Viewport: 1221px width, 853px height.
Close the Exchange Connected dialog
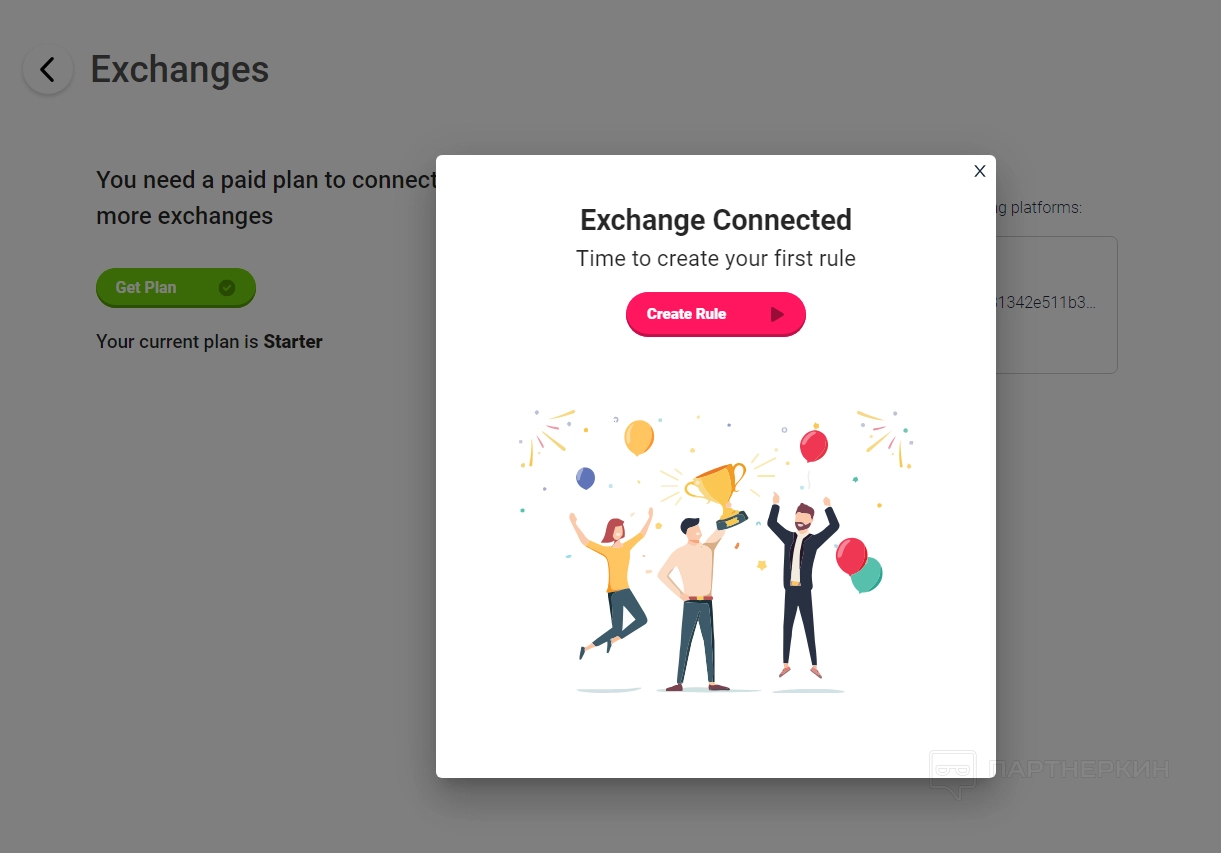click(980, 171)
